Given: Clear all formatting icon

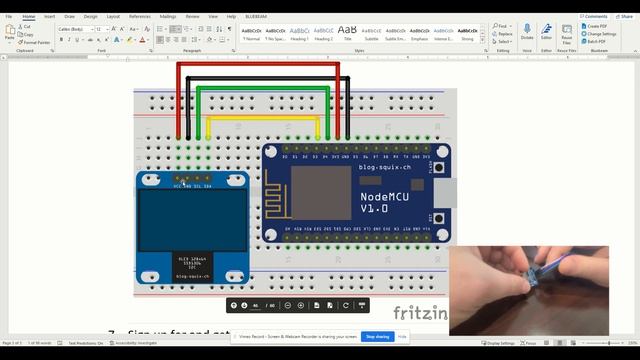Looking at the screenshot, I should [x=147, y=29].
